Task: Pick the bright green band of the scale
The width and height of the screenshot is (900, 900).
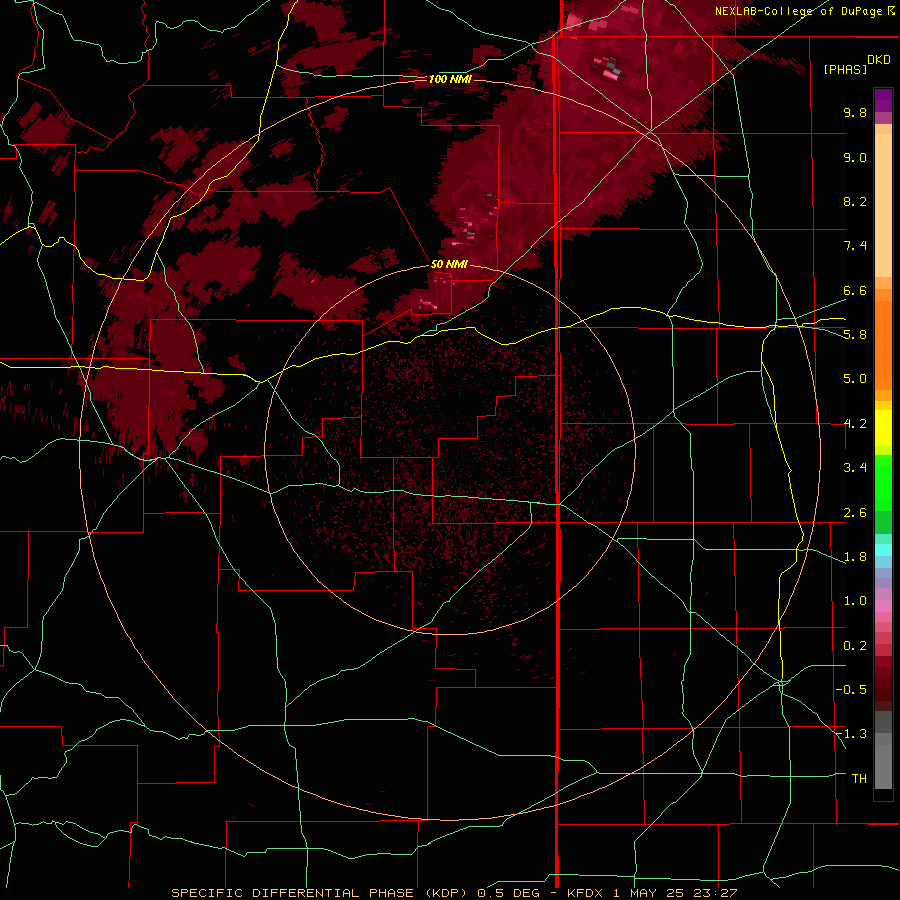Action: [x=883, y=482]
